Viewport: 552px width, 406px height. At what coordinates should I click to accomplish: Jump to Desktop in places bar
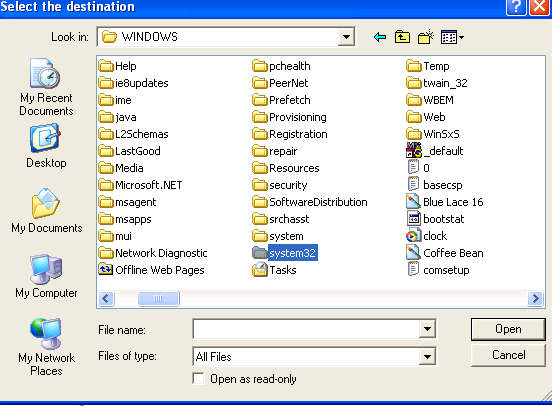point(46,146)
